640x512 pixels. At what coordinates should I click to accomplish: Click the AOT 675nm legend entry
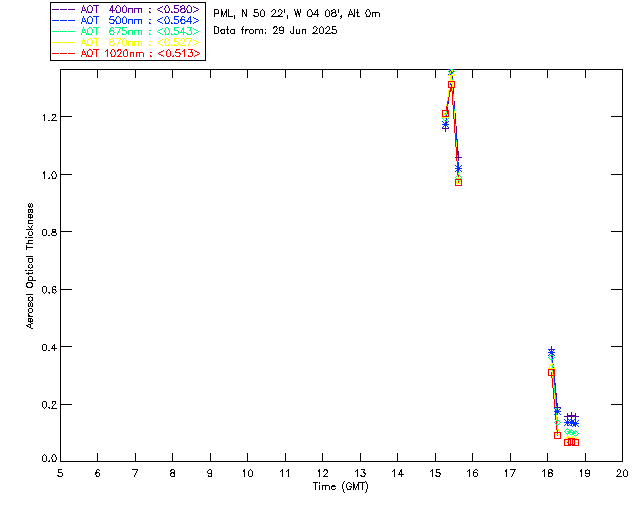pyautogui.click(x=127, y=31)
